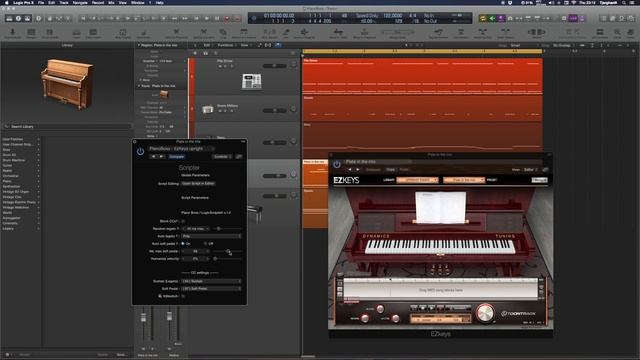640x360 pixels.
Task: Open the Note Pads icon in control bar
Action: tap(613, 18)
